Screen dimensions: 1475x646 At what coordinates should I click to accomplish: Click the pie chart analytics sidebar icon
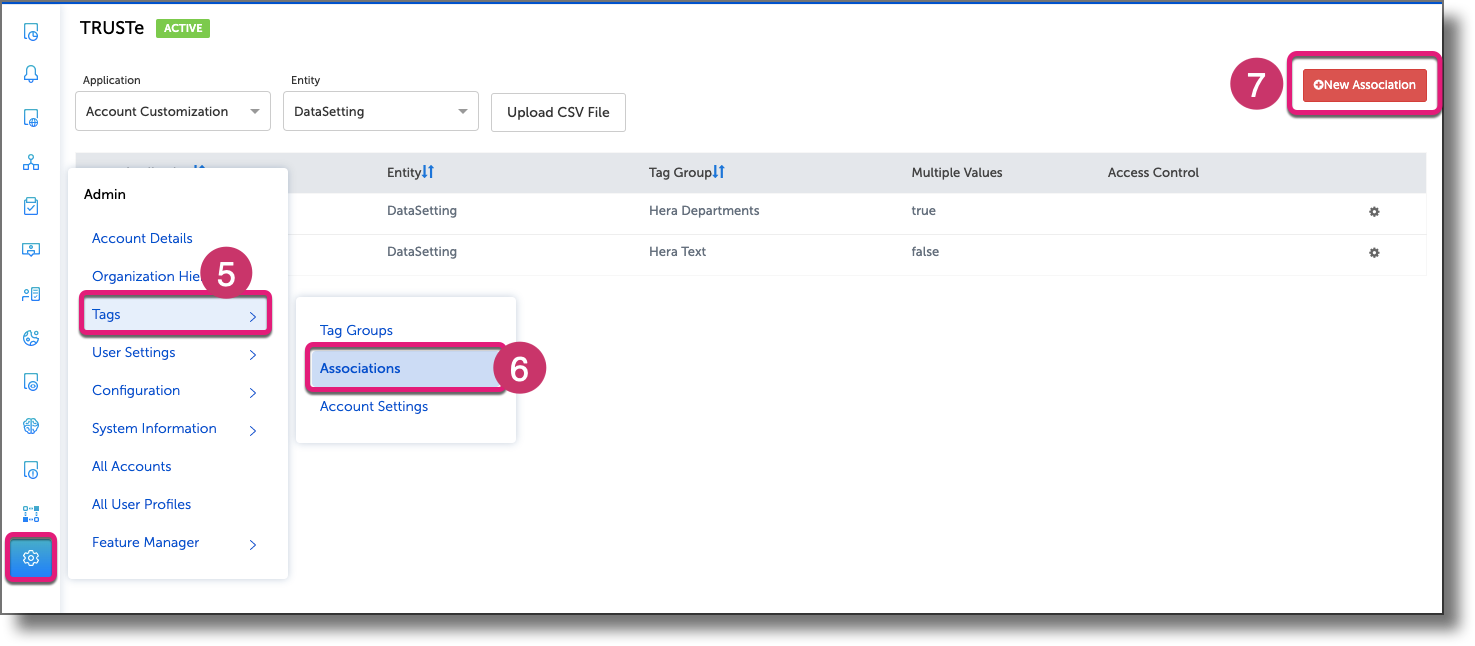pos(30,337)
